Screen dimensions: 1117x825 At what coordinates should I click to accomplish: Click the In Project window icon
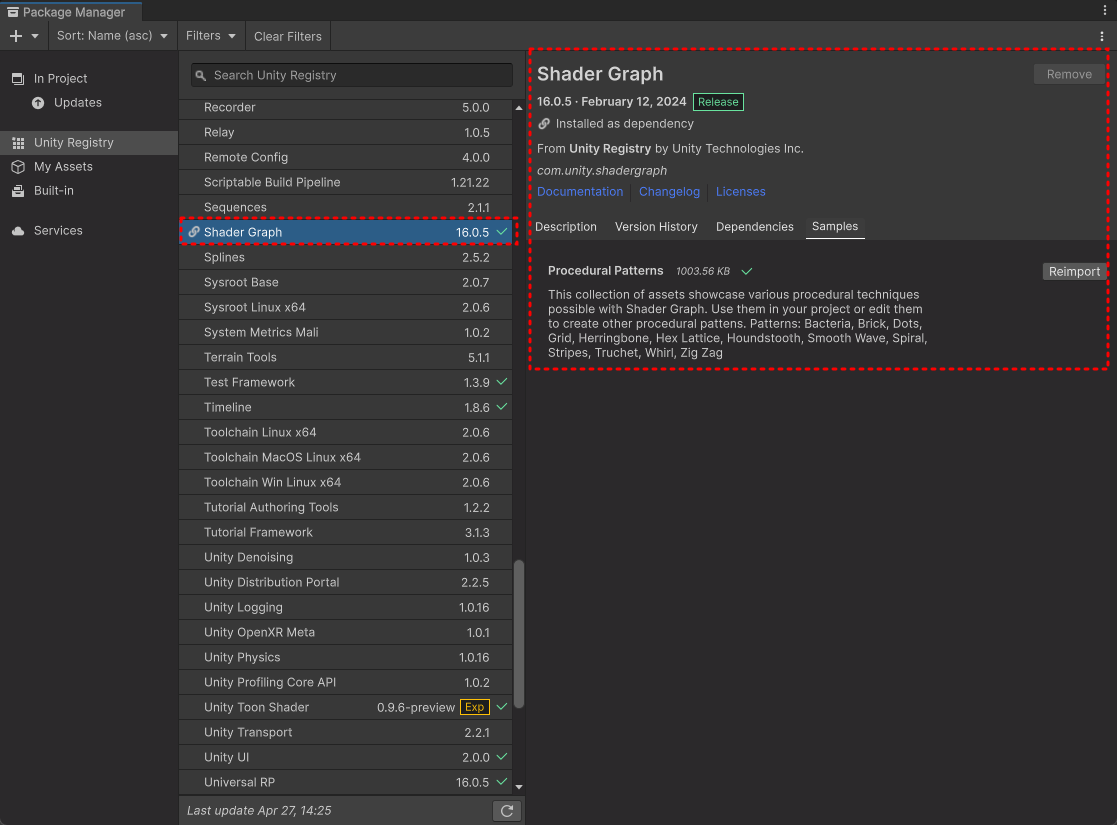click(18, 78)
